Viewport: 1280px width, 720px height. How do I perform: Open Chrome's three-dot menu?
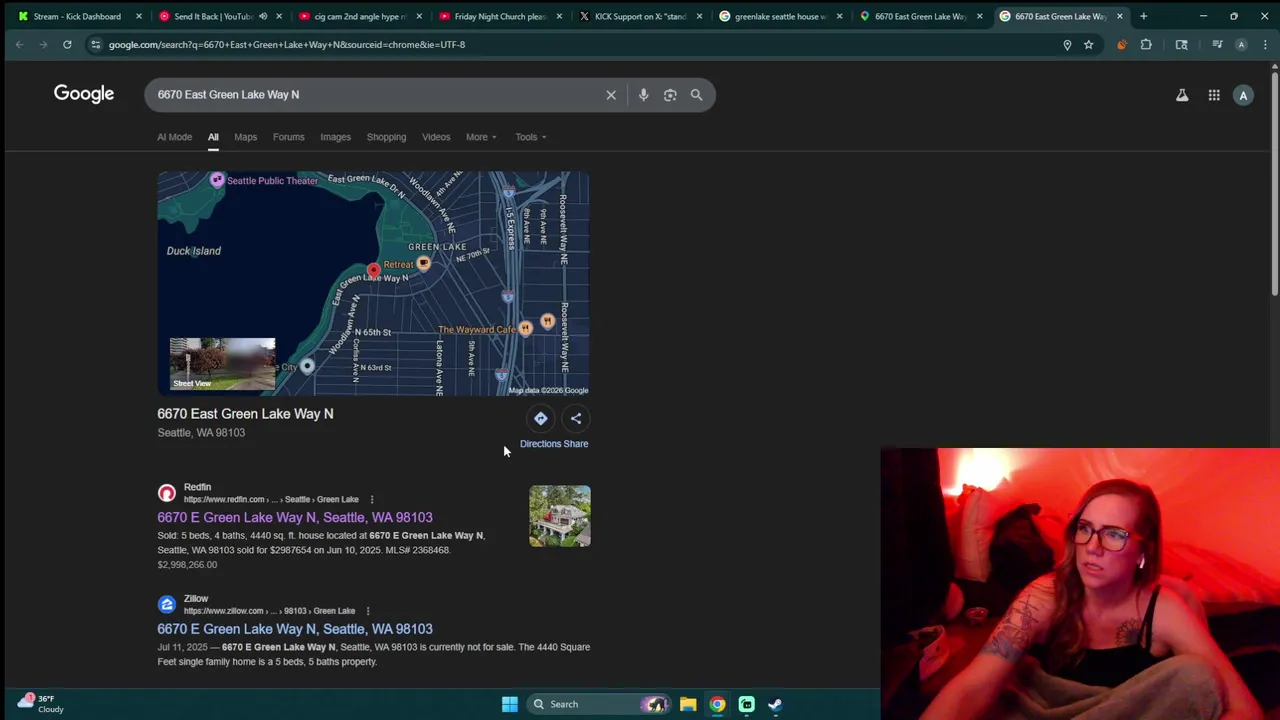pos(1266,44)
